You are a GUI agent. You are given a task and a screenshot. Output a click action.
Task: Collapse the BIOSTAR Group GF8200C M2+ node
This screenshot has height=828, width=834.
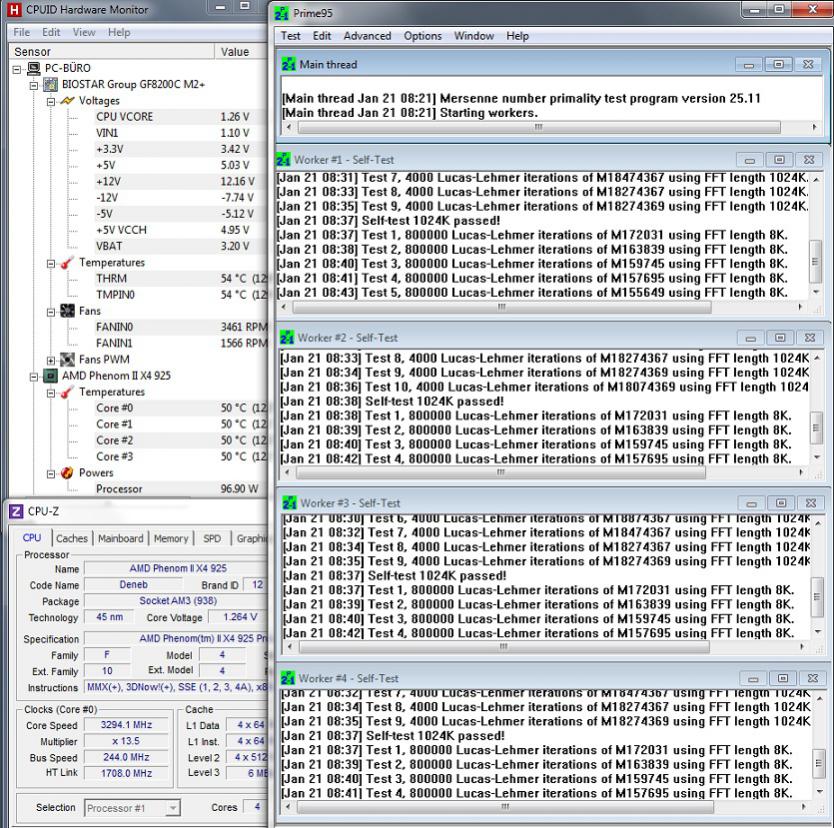coord(34,85)
